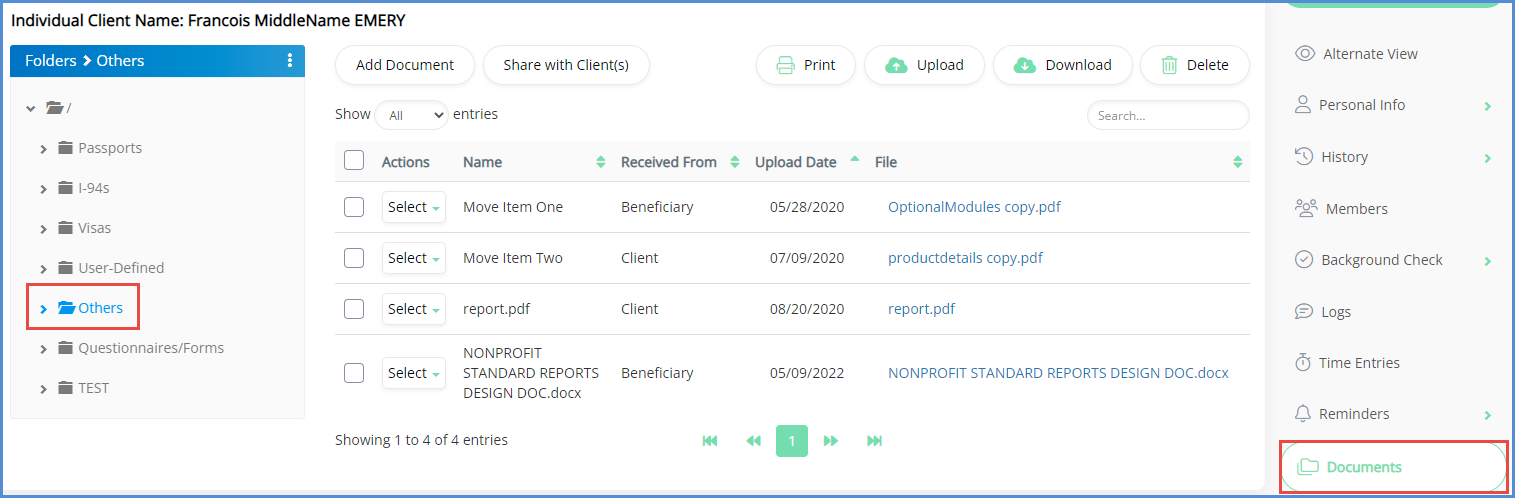This screenshot has height=498, width=1515.
Task: Click the three-dot menu in Folders header
Action: pos(290,61)
